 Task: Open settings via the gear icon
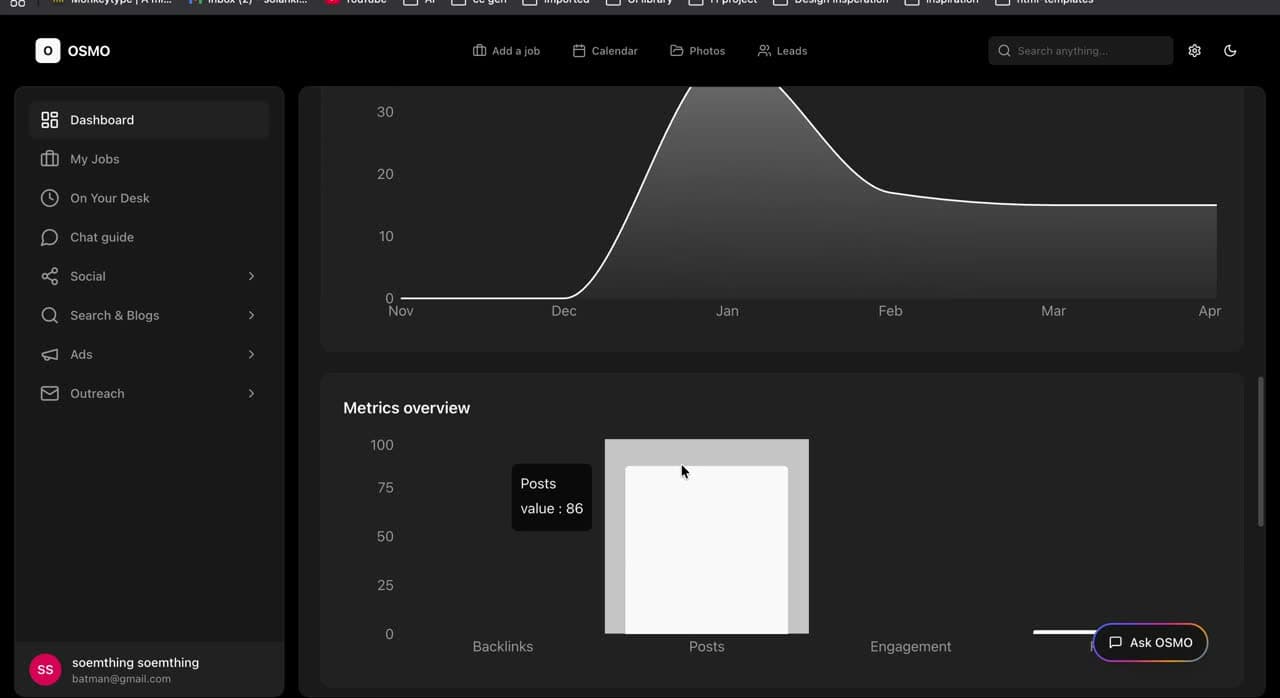point(1194,51)
